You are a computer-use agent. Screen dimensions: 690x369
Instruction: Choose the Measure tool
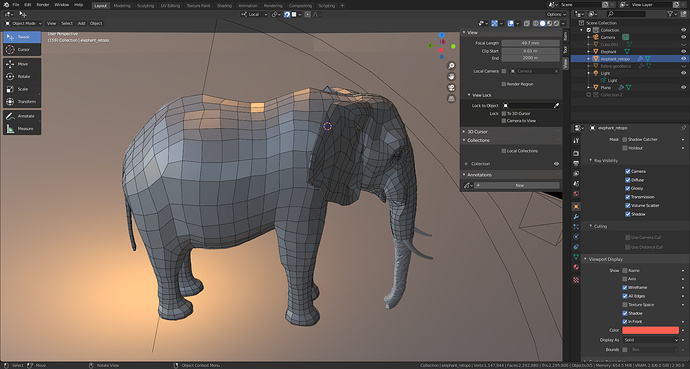tap(22, 129)
